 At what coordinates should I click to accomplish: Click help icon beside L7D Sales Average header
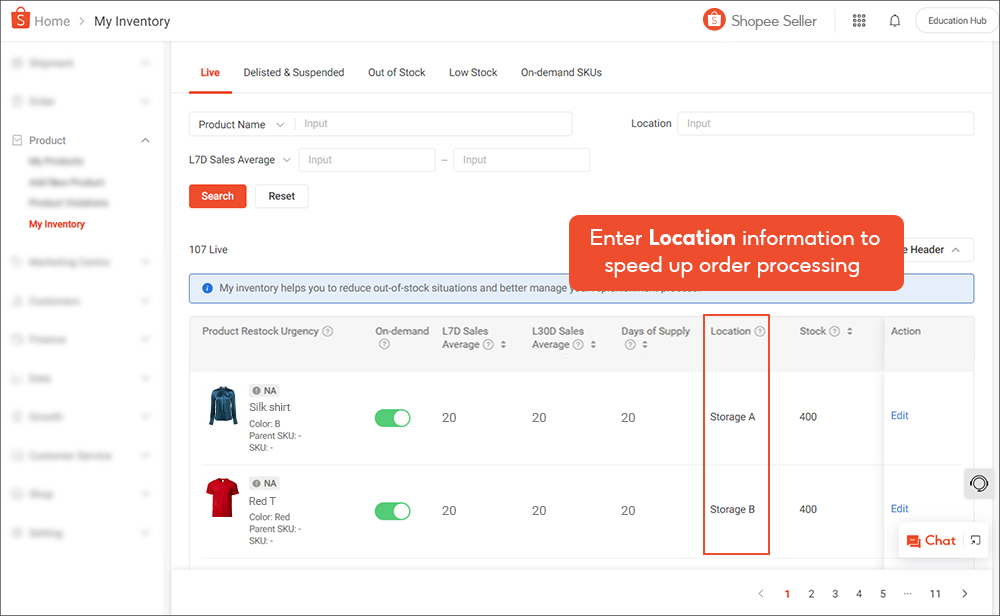click(488, 344)
